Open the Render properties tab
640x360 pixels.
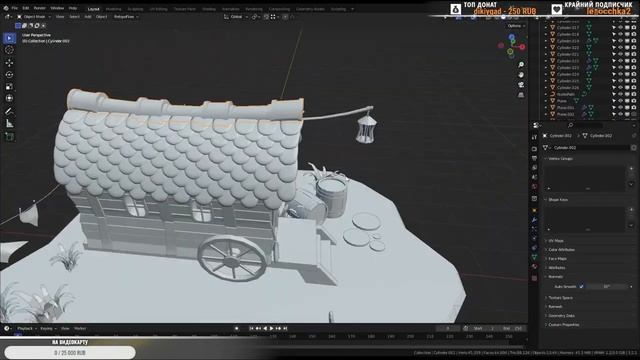(534, 149)
